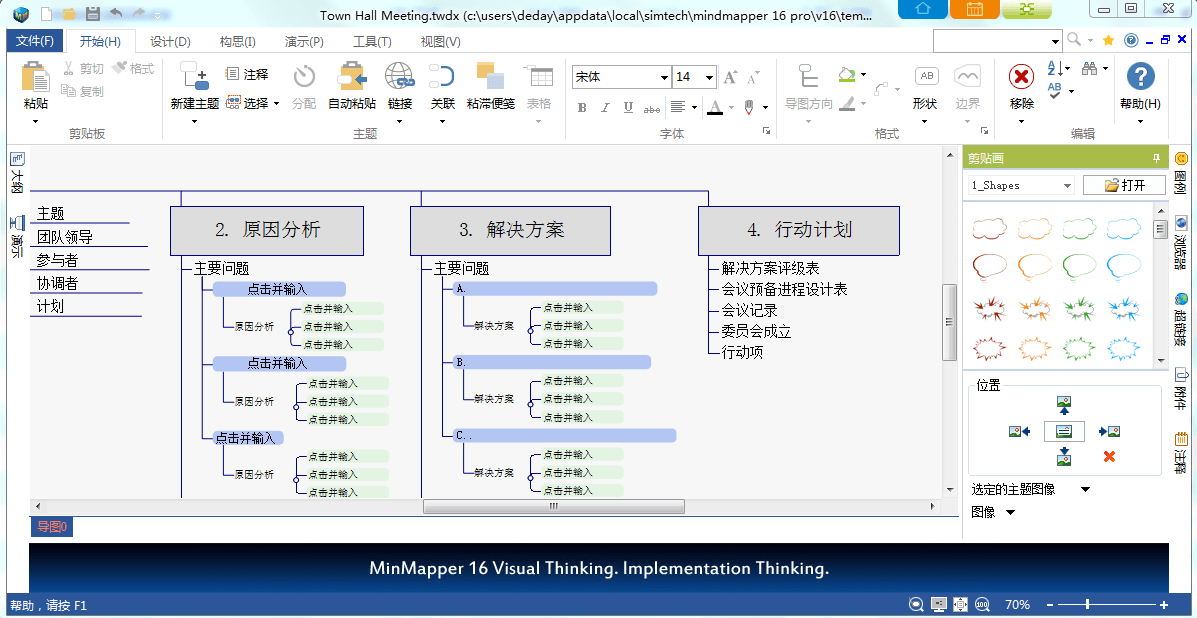Screen dimensions: 1197x618
Task: Click the 注释 note button
Action: point(247,74)
